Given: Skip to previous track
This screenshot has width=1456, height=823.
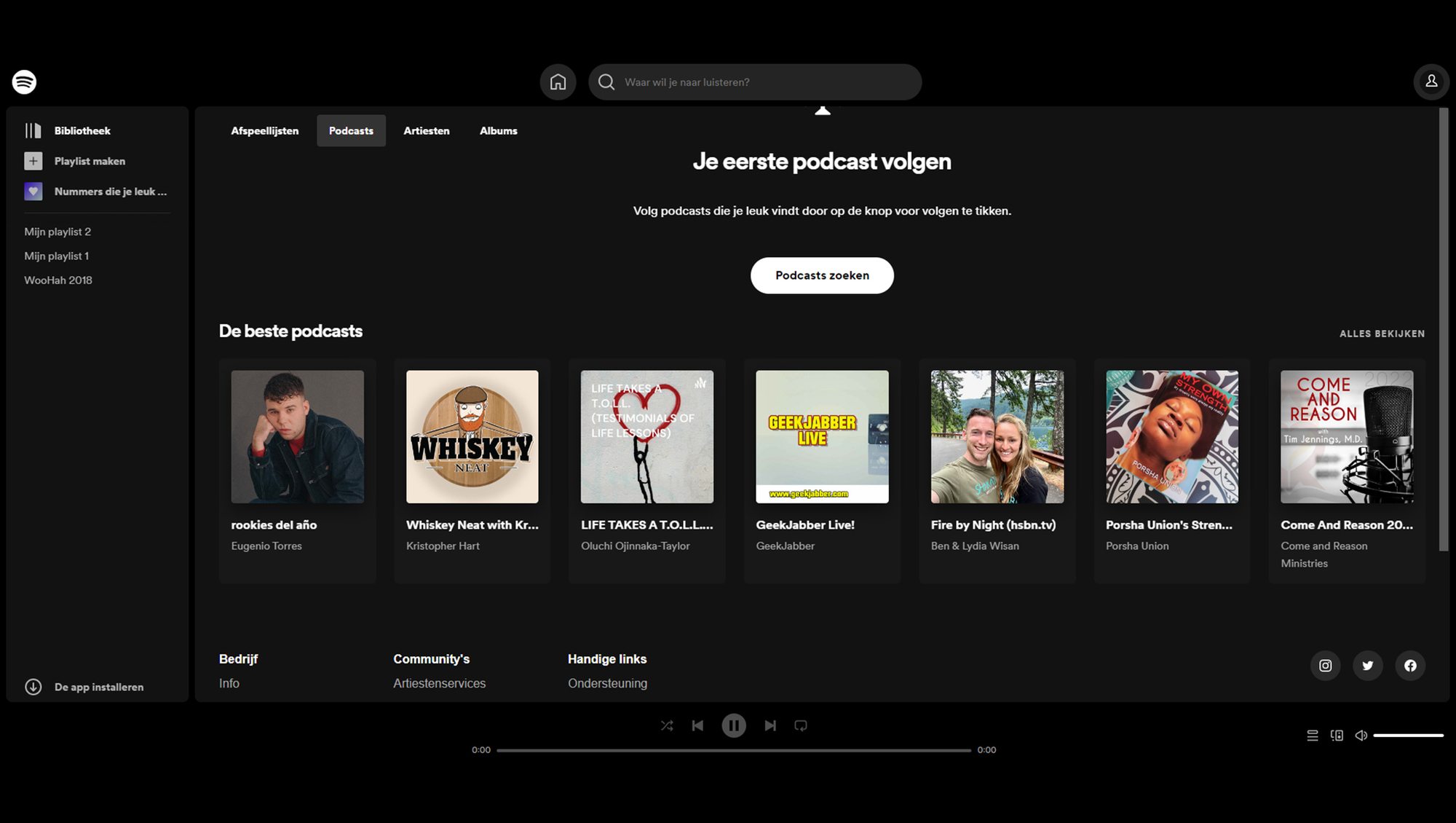Looking at the screenshot, I should tap(697, 725).
